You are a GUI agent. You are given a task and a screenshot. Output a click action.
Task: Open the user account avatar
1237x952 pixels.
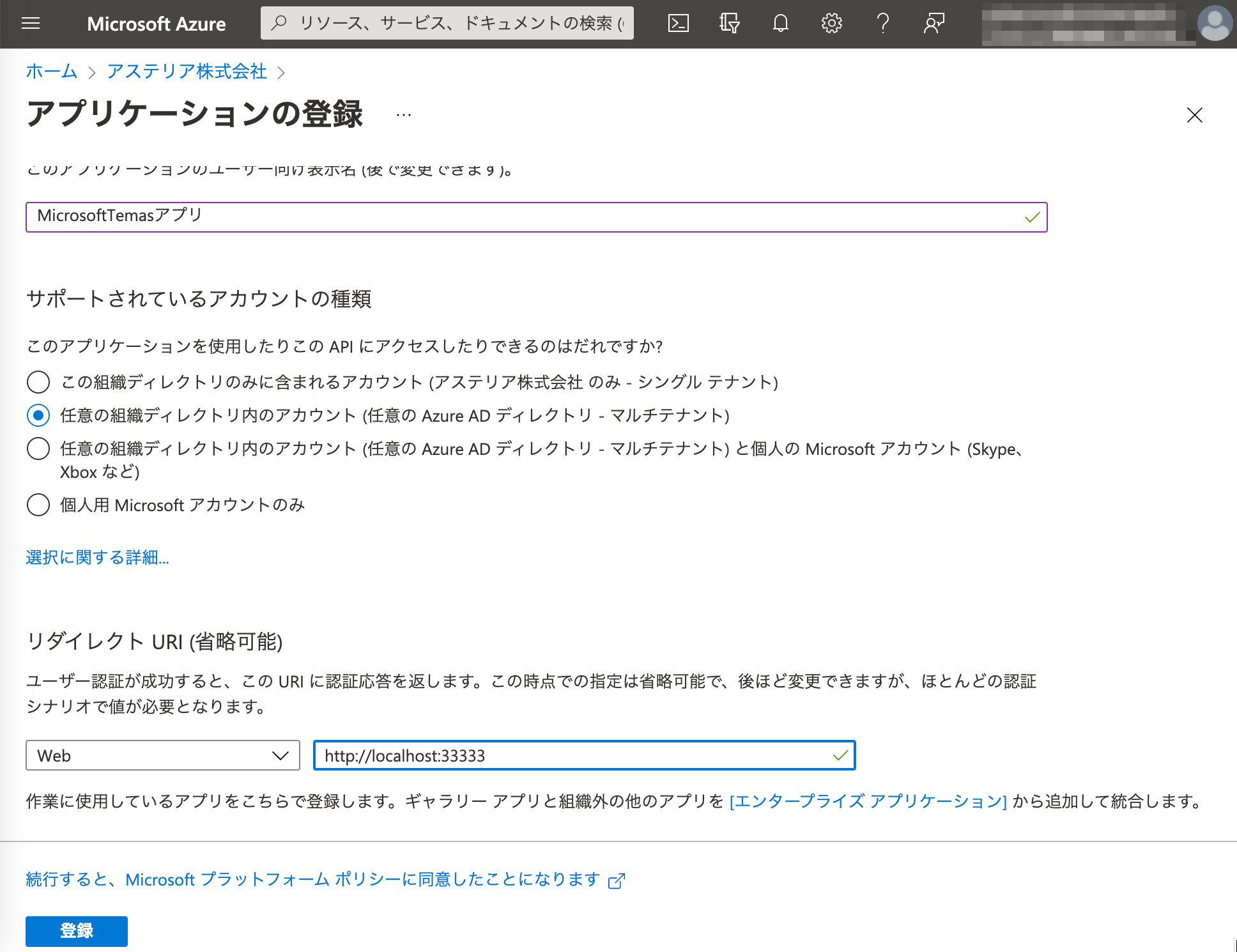tap(1215, 24)
